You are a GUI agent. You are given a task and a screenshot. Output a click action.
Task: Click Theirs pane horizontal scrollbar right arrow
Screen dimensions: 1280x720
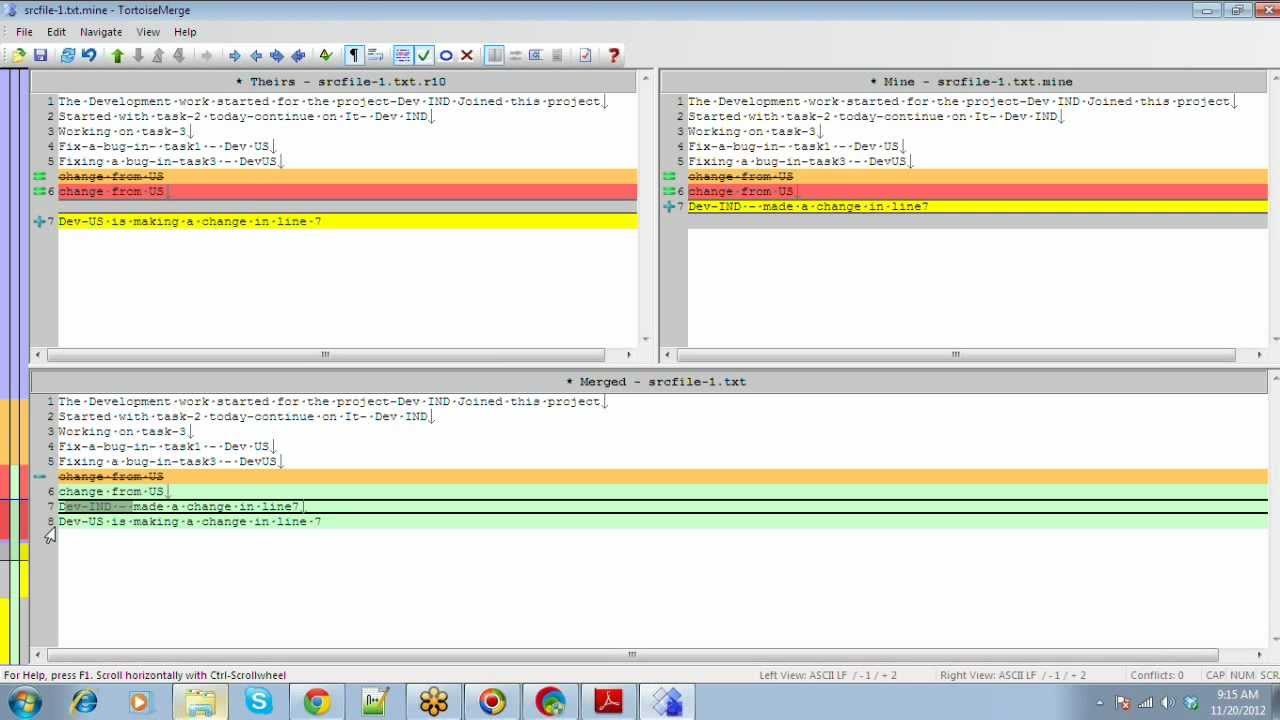[x=629, y=354]
